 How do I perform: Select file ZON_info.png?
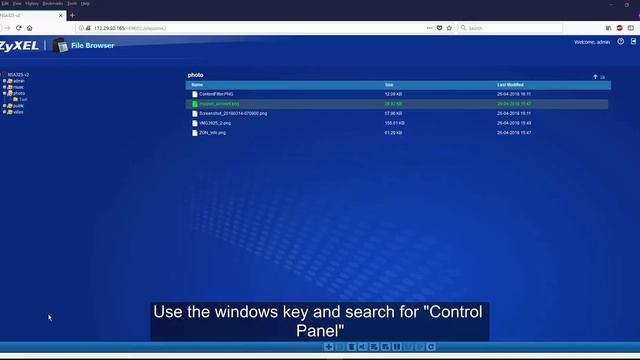(212, 133)
